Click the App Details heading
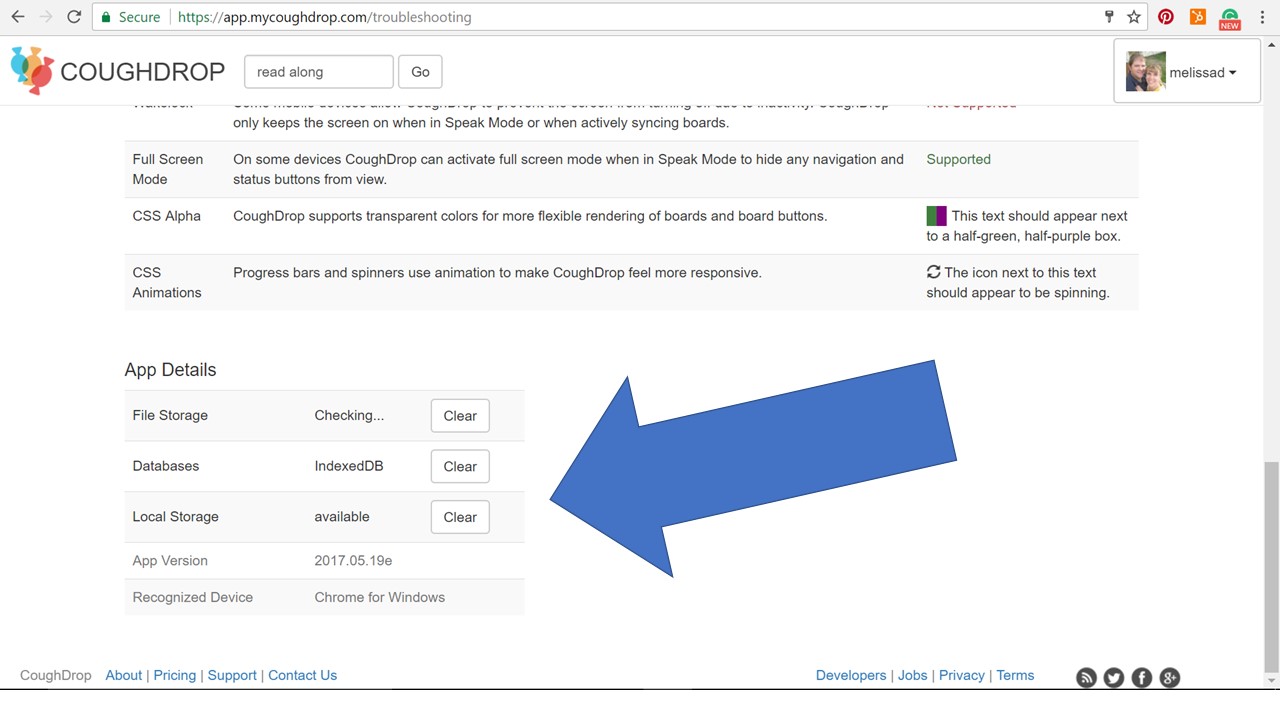 (x=170, y=370)
